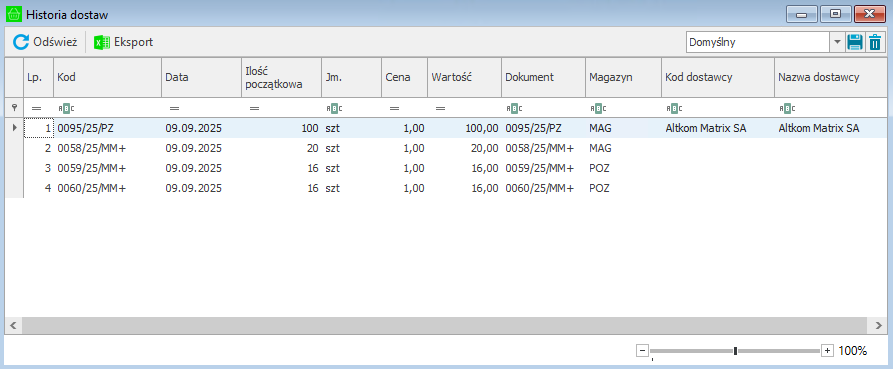
Task: Open the Kod filter ABC operator icon
Action: click(66, 108)
